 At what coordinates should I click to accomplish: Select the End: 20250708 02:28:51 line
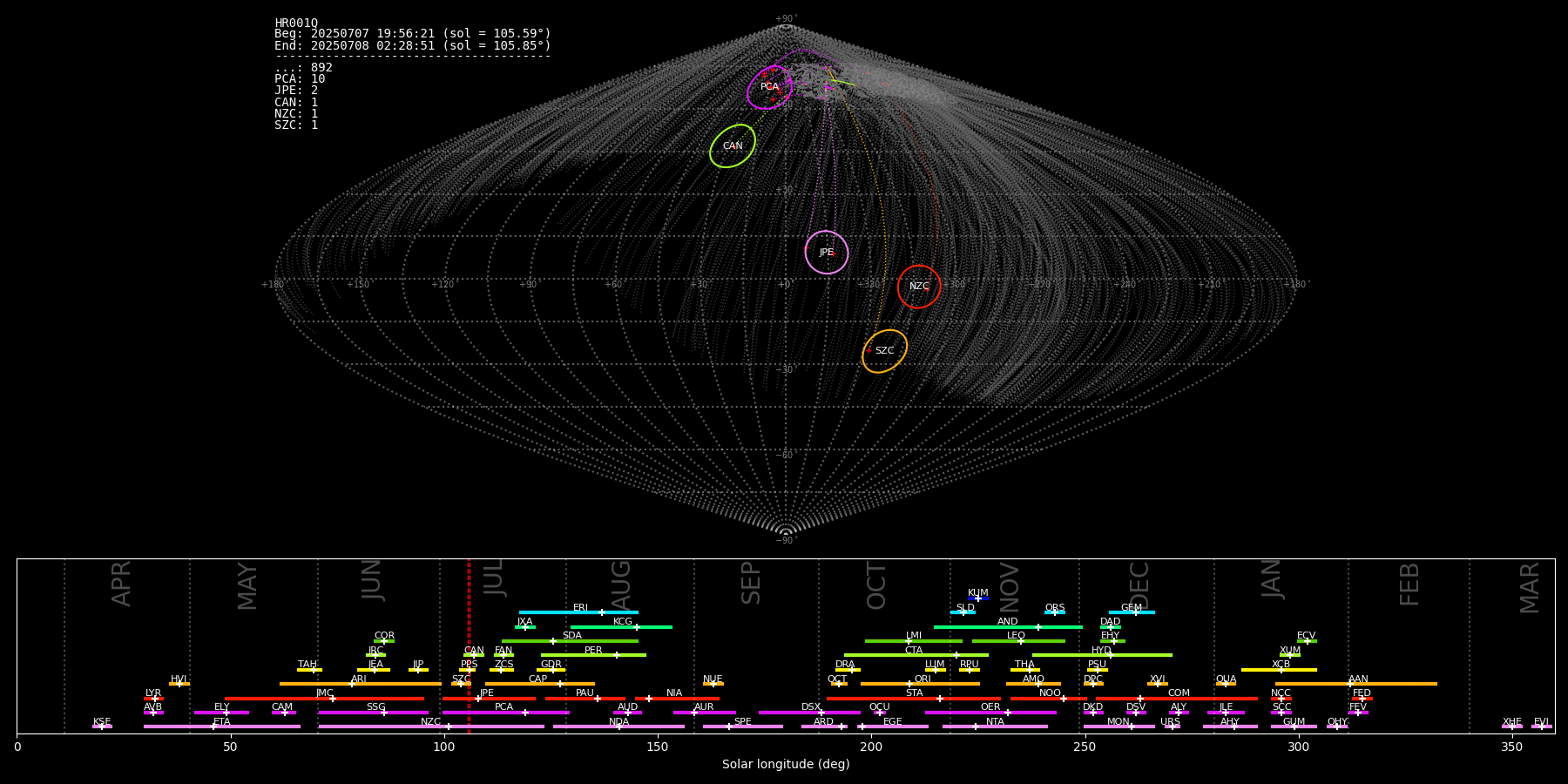[413, 45]
